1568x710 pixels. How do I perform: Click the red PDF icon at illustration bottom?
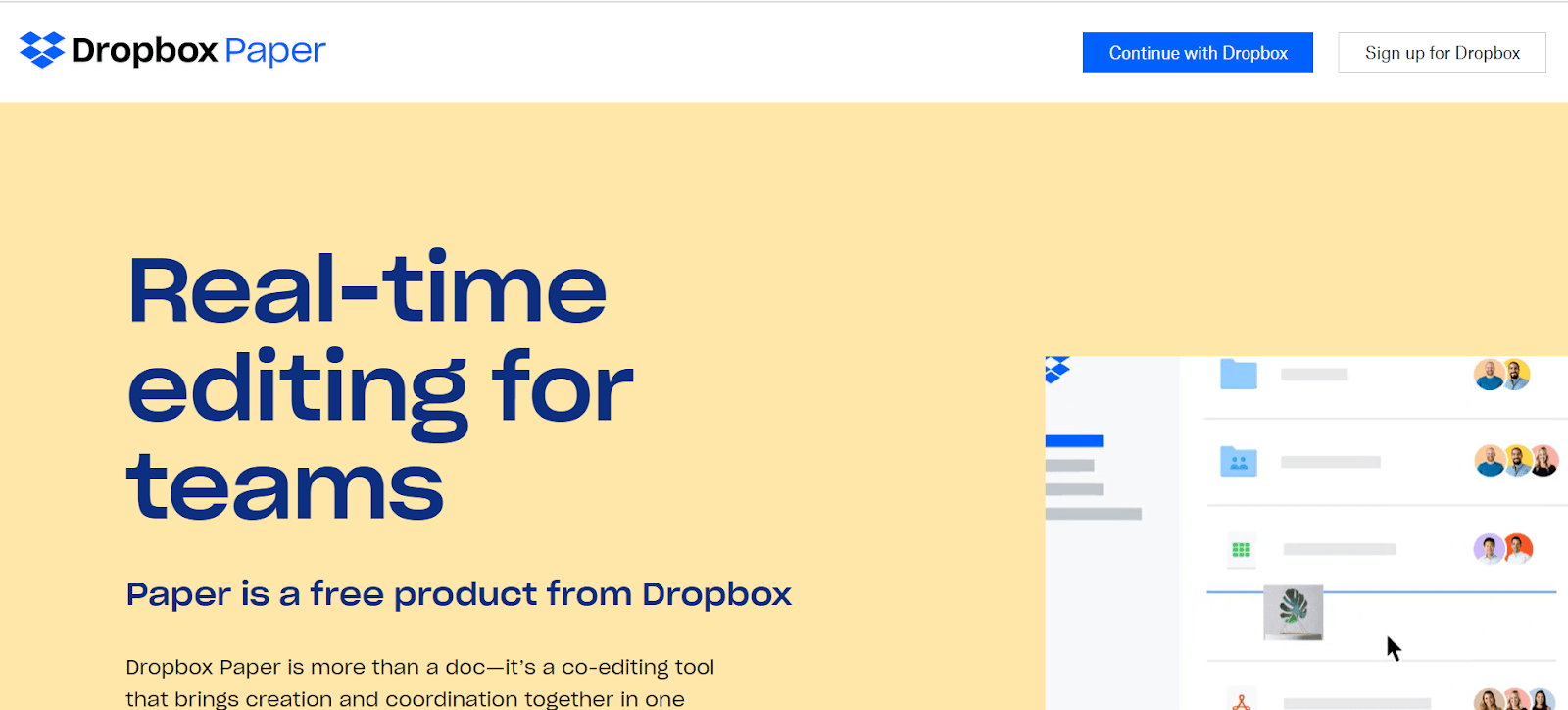click(x=1242, y=702)
